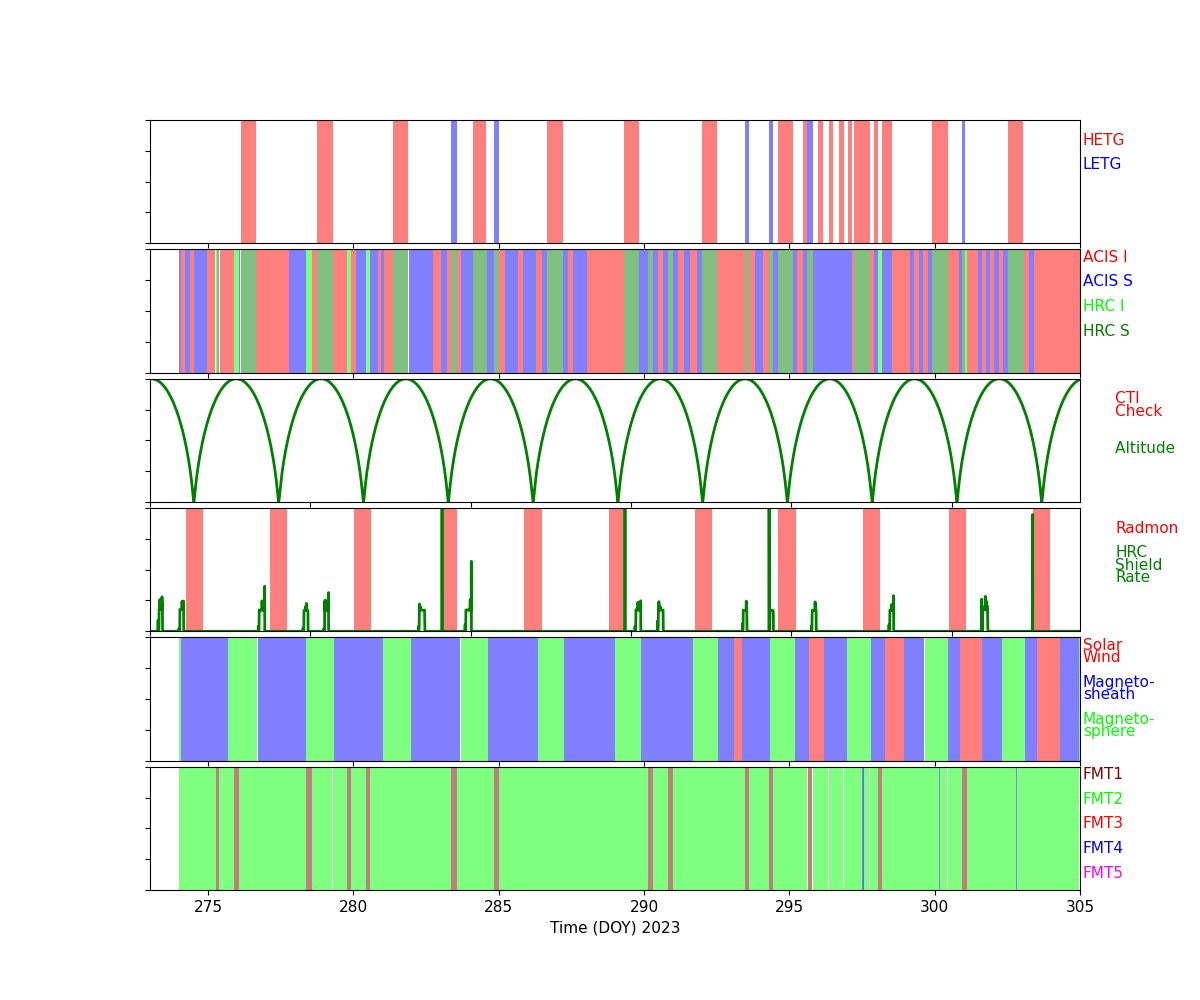The image size is (1200, 1000).
Task: Click the FMT1 legend label
Action: click(1102, 775)
